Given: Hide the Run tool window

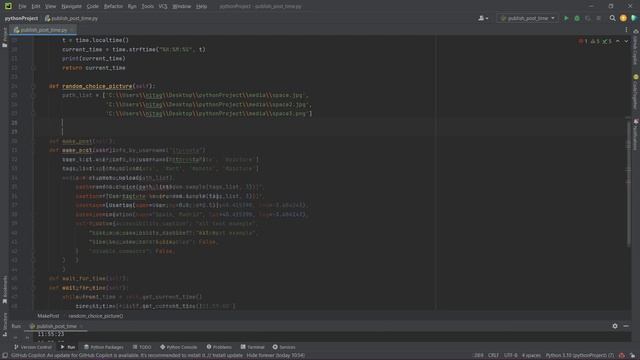Looking at the screenshot, I should pos(626,326).
